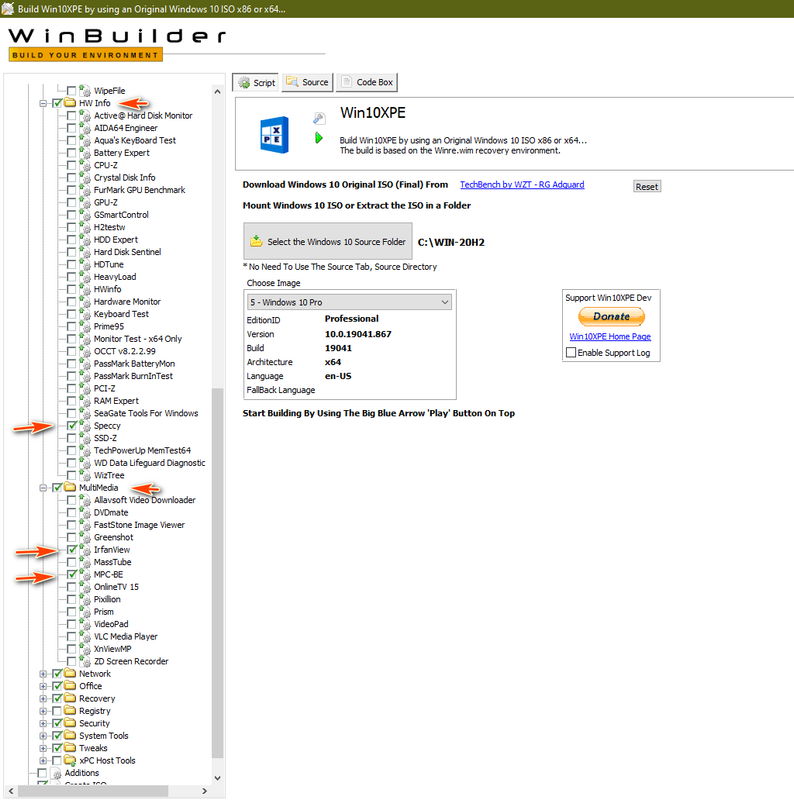Select the ZD Screen Recorder tree row
The height and width of the screenshot is (800, 794).
tap(131, 661)
